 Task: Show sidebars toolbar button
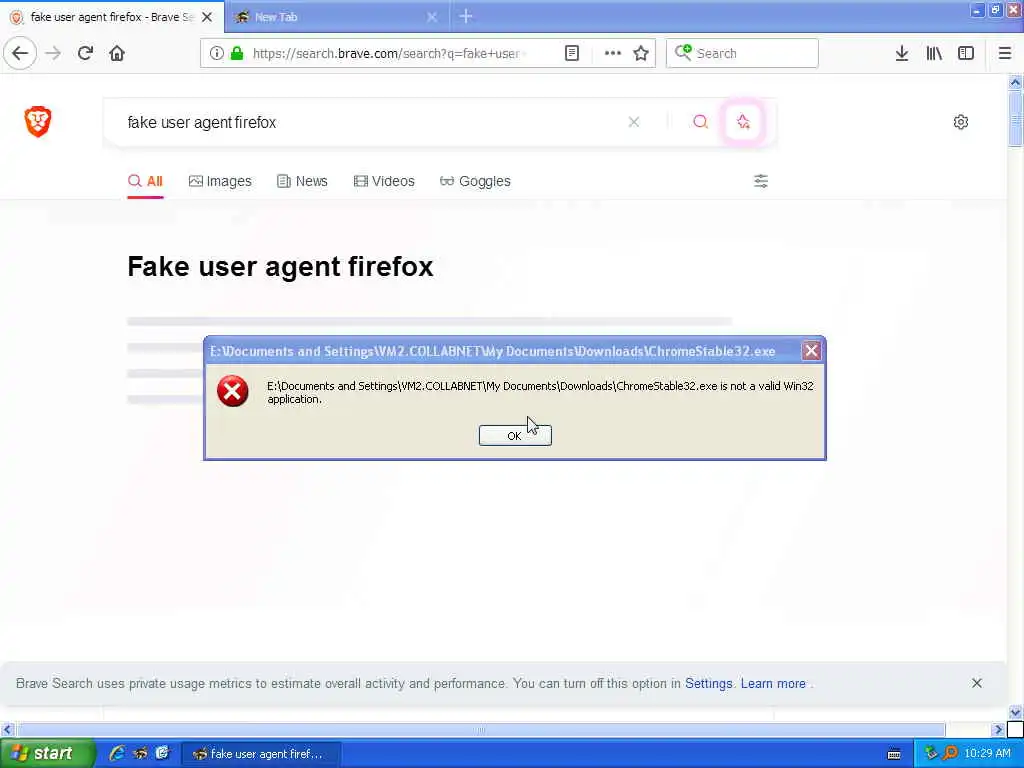[x=966, y=53]
